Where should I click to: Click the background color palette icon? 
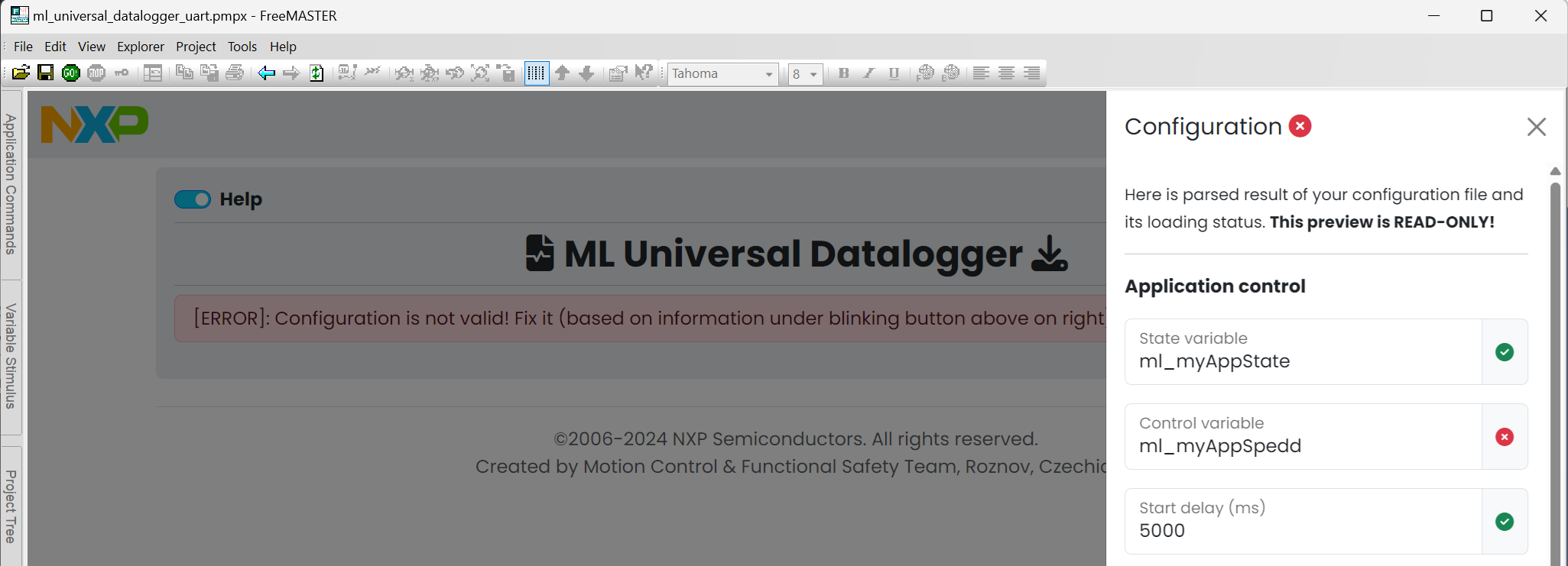coord(950,73)
